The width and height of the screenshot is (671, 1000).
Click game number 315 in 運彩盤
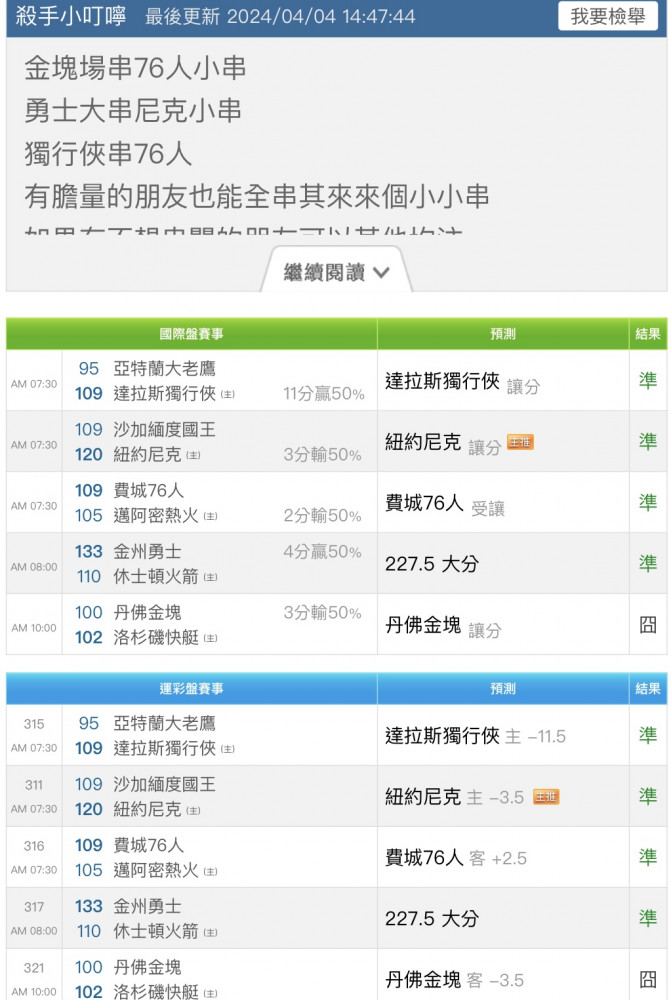(34, 724)
